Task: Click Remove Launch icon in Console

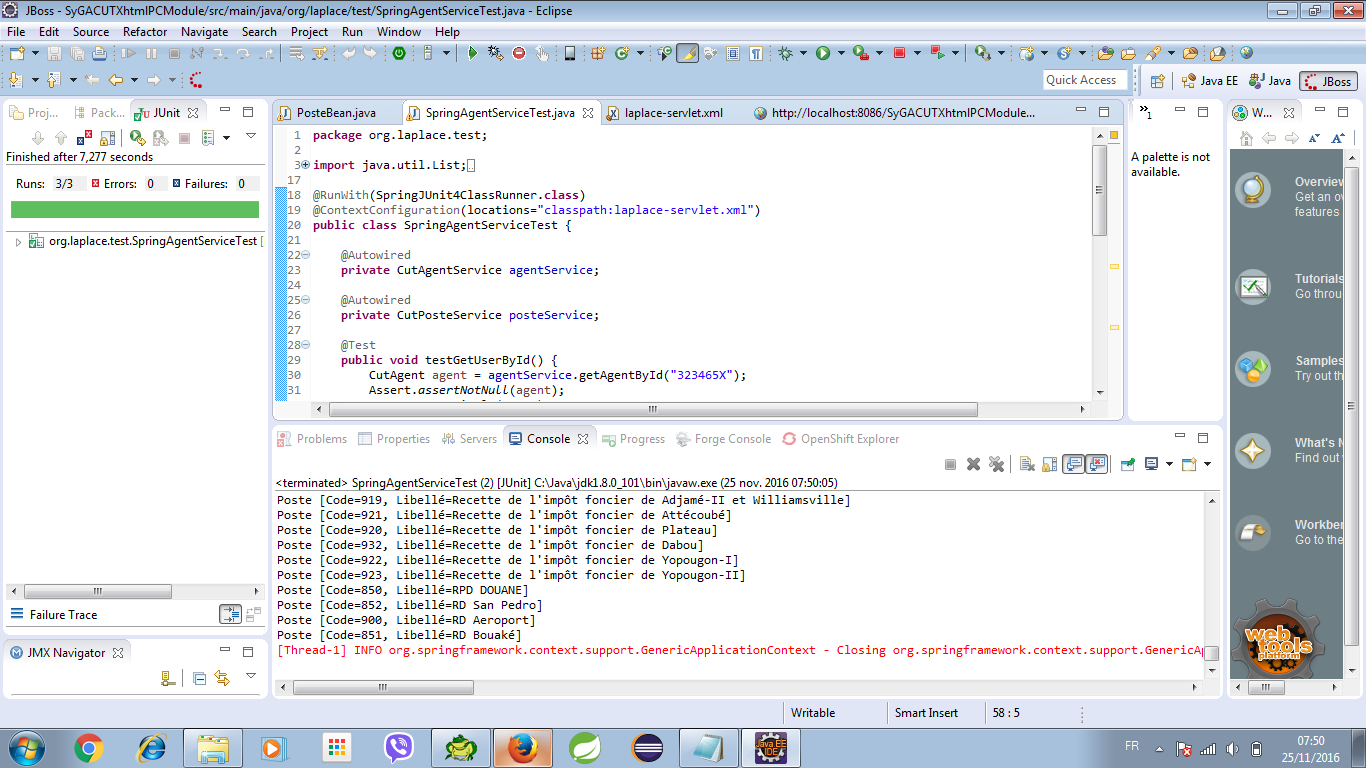Action: [973, 464]
